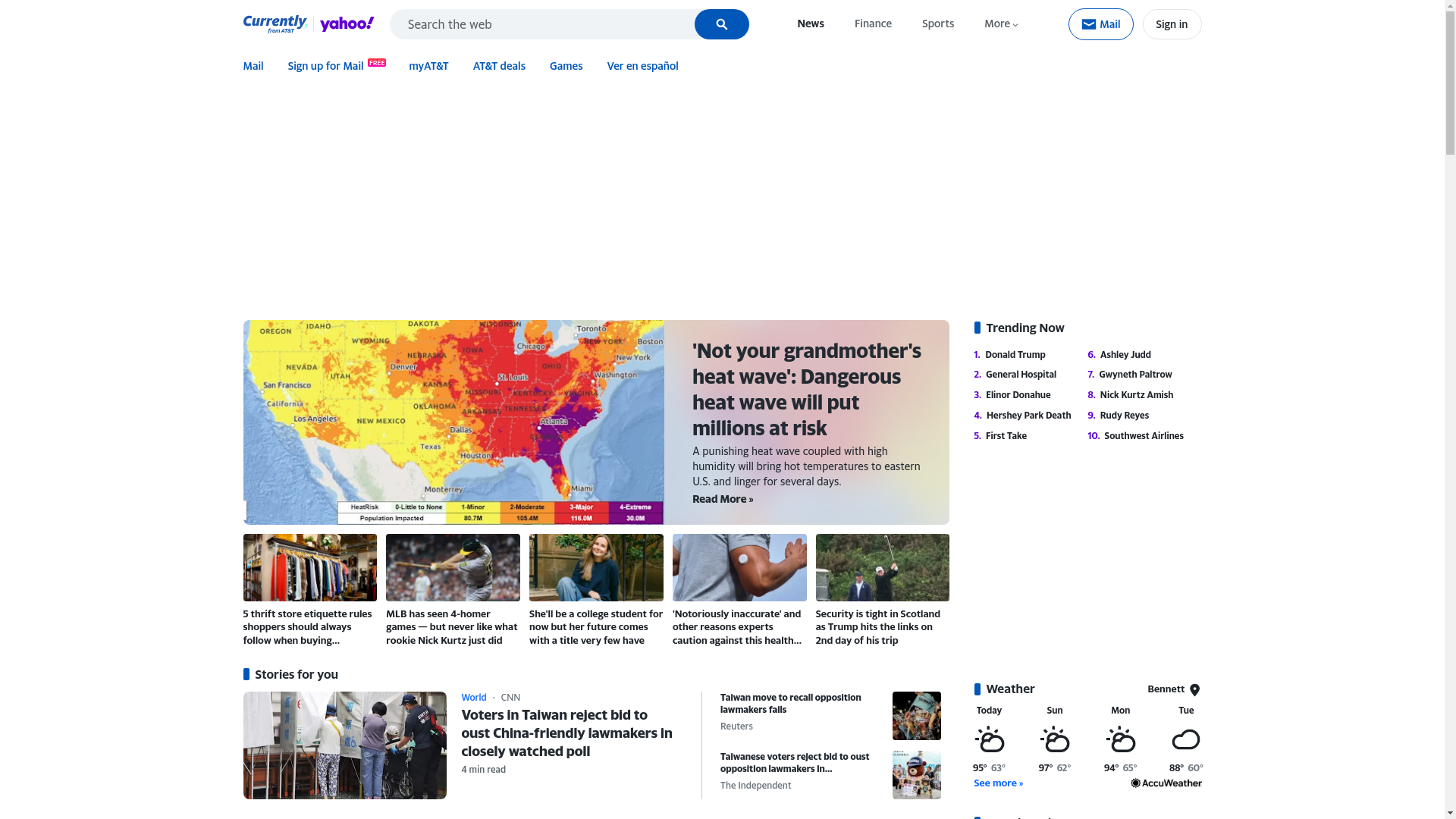Click the World category label
Viewport: 1456px width, 819px height.
click(x=474, y=698)
